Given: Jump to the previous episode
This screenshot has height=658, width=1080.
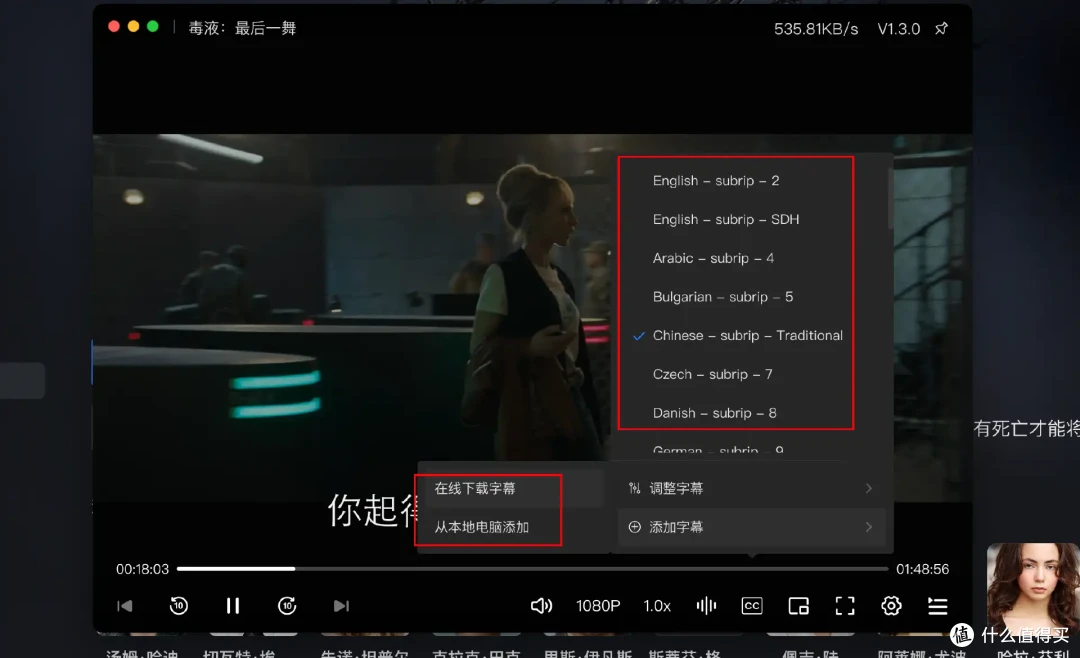Looking at the screenshot, I should point(125,606).
